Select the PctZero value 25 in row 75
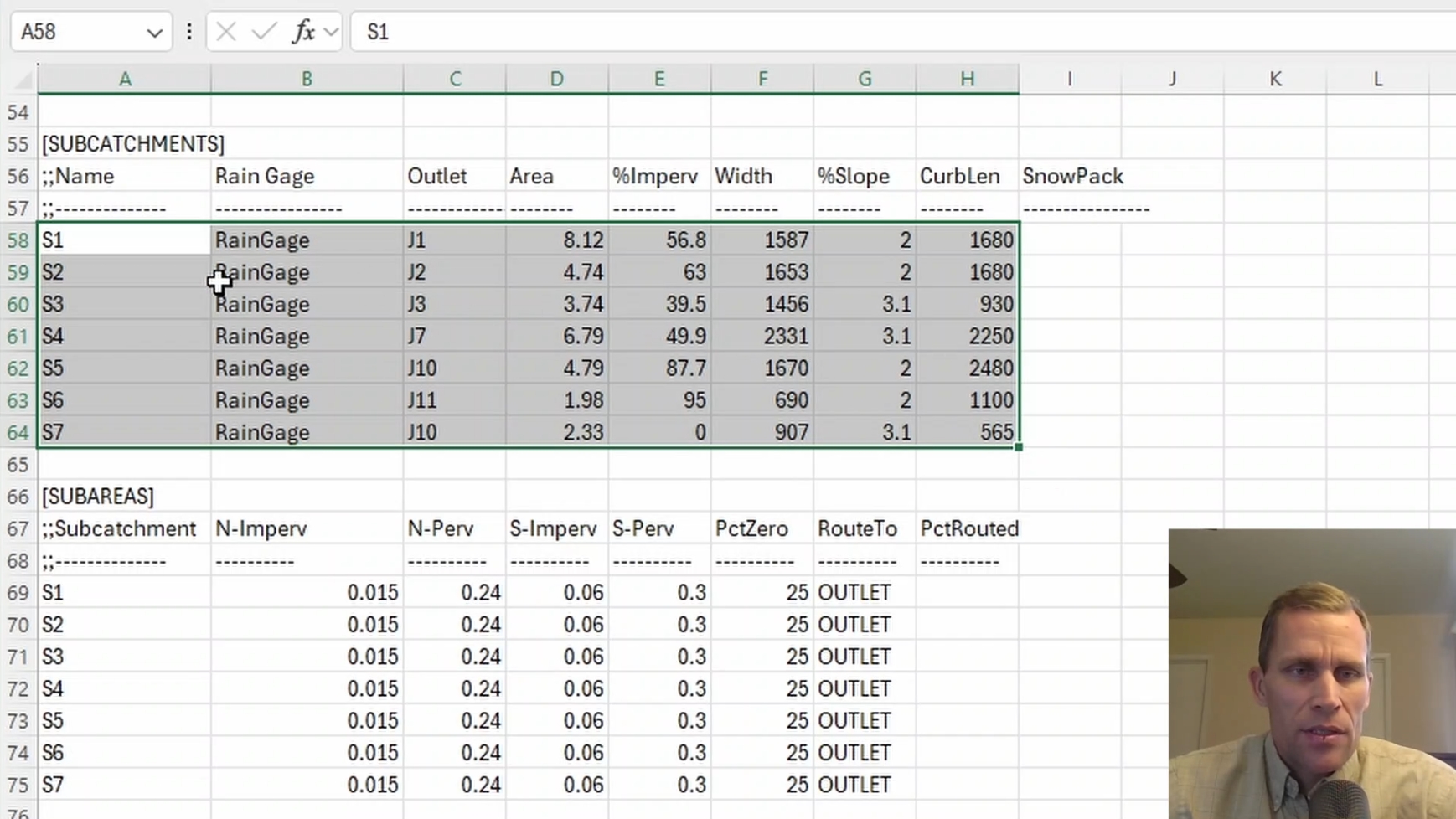The image size is (1456, 819). pos(762,786)
